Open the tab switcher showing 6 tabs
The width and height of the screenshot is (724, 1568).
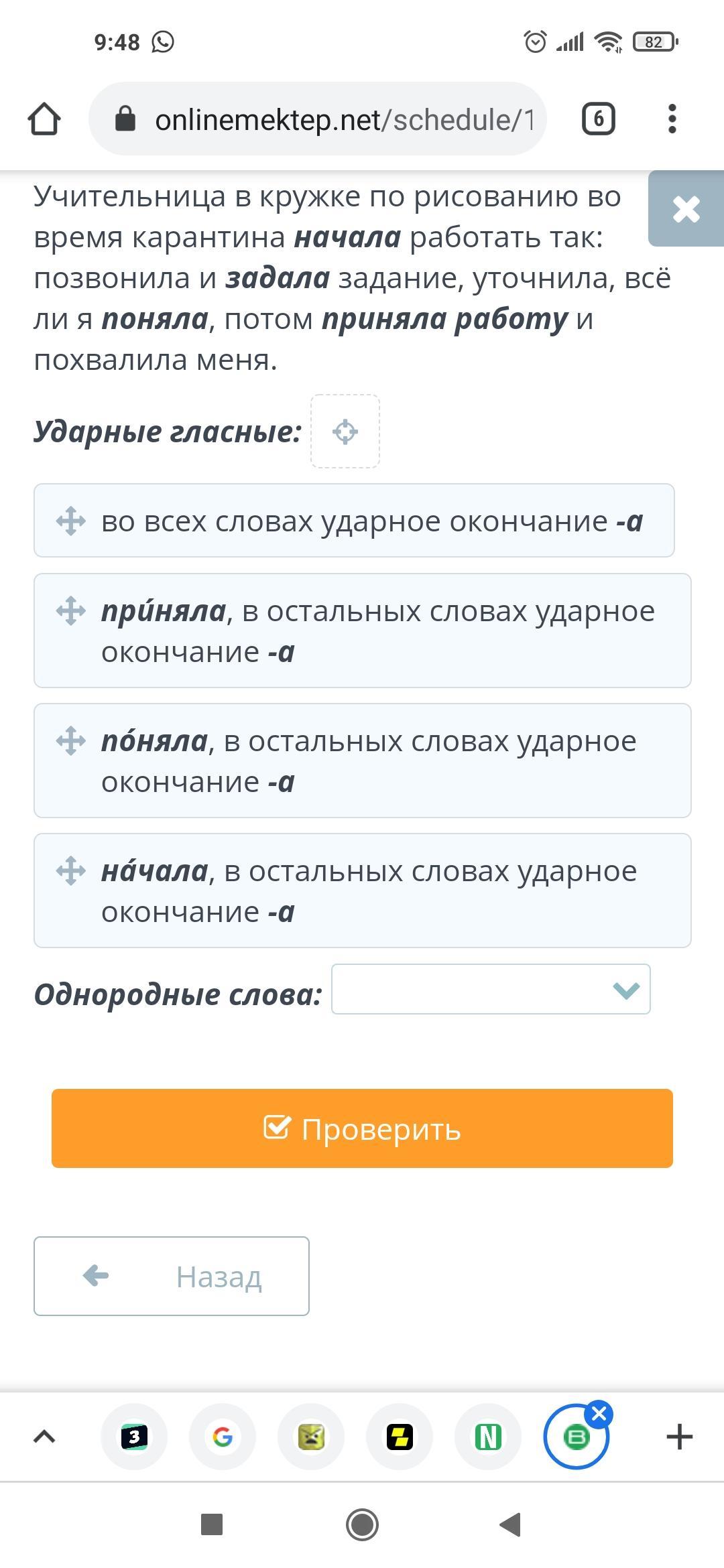[x=598, y=119]
